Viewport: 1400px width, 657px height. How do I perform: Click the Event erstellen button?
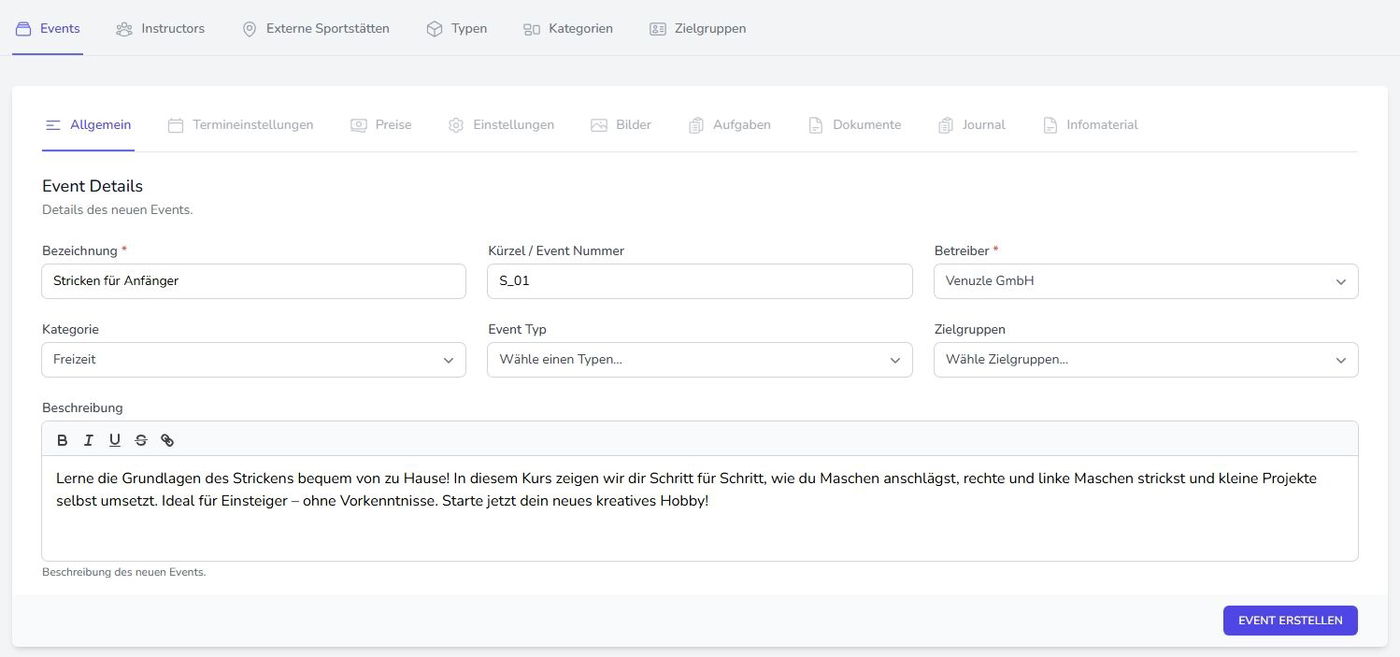(1289, 620)
